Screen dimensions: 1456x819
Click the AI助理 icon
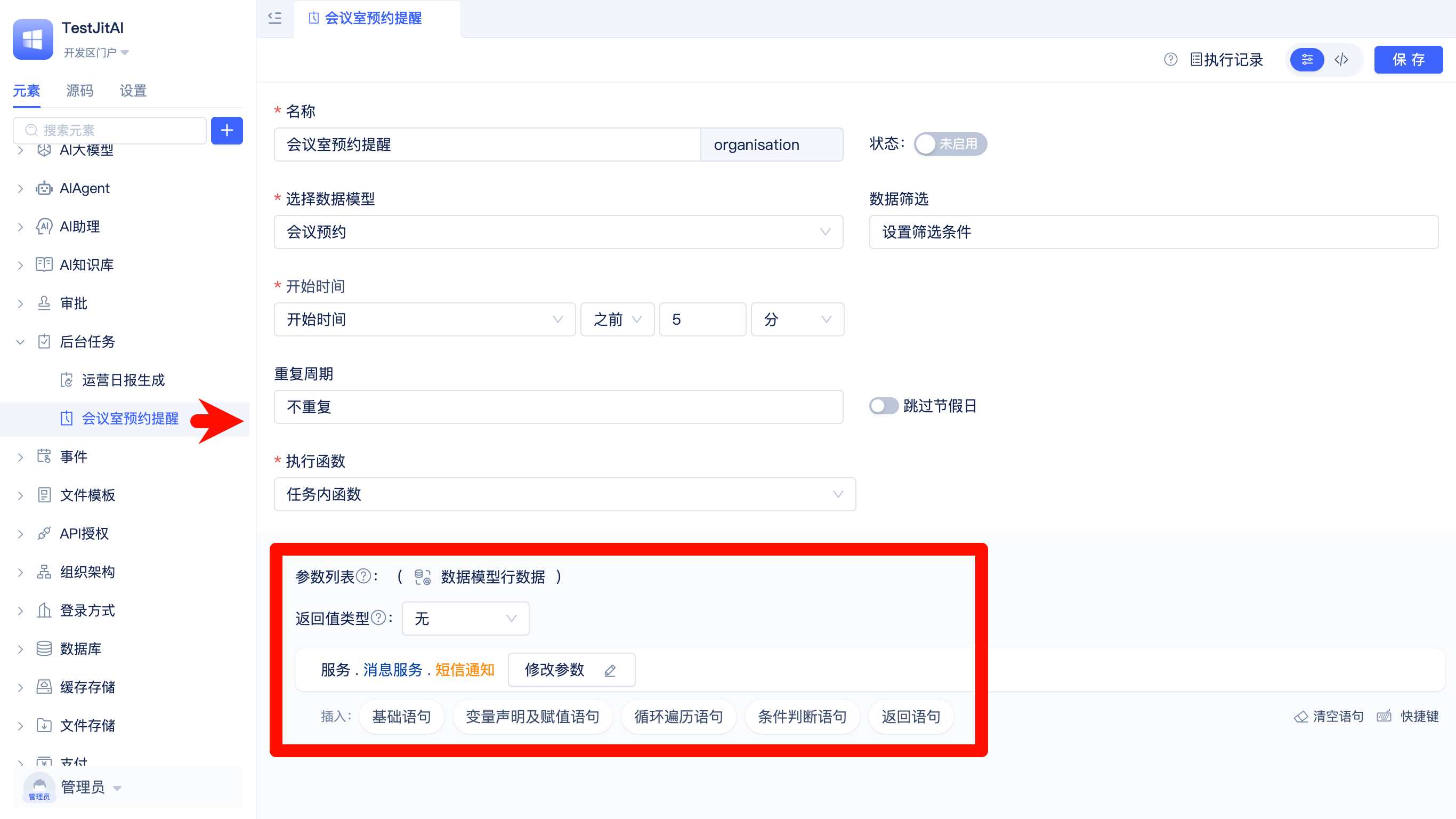[x=44, y=227]
